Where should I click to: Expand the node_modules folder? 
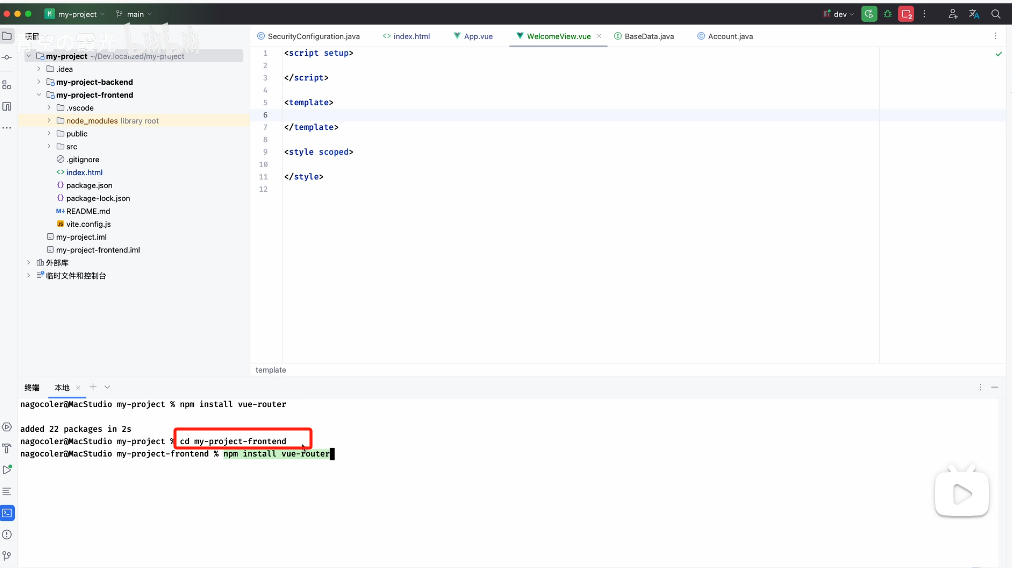[x=49, y=121]
